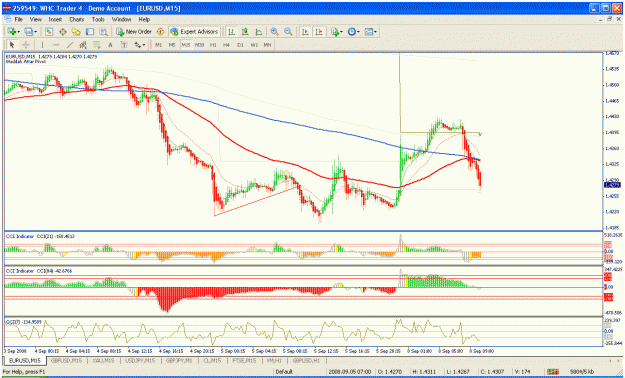The height and width of the screenshot is (378, 625).
Task: Select the Crosshair tool
Action: [26, 45]
